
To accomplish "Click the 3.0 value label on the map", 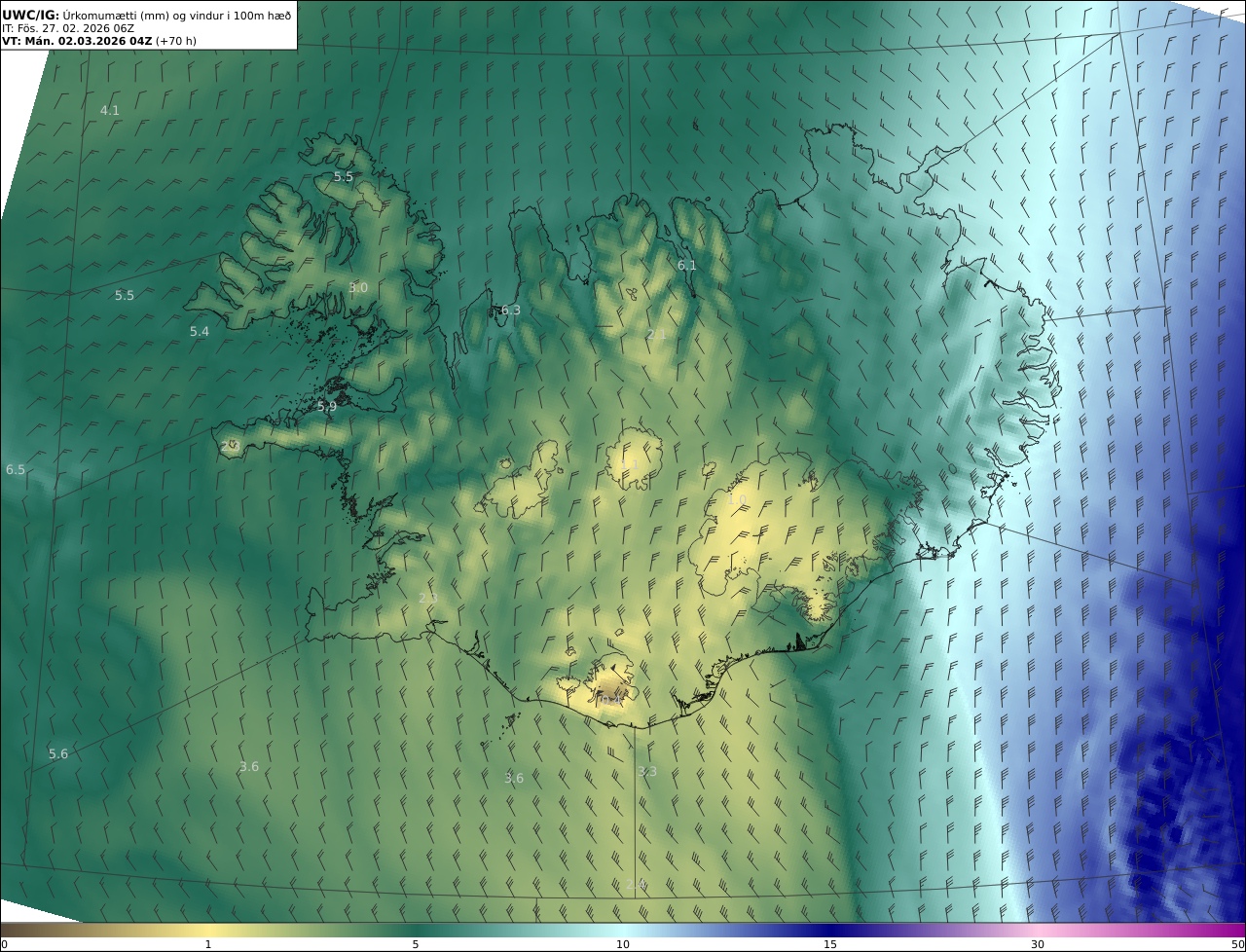I will pos(358,288).
